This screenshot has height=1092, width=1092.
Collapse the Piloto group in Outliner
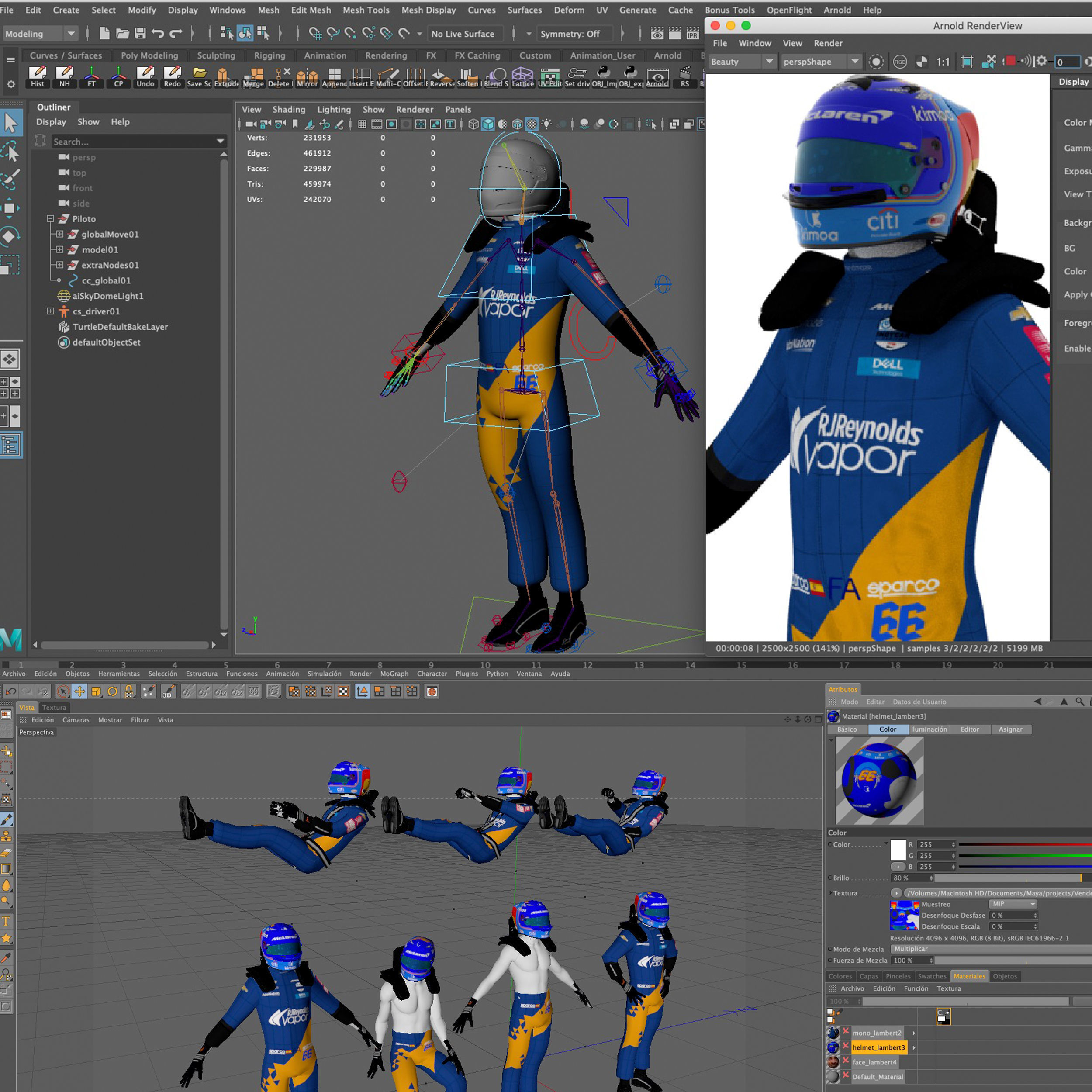click(50, 219)
